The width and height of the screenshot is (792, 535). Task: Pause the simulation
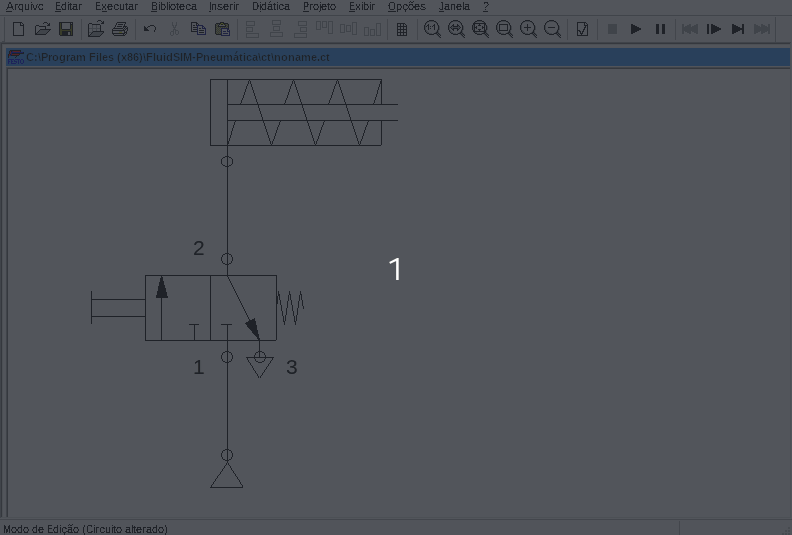(x=660, y=29)
